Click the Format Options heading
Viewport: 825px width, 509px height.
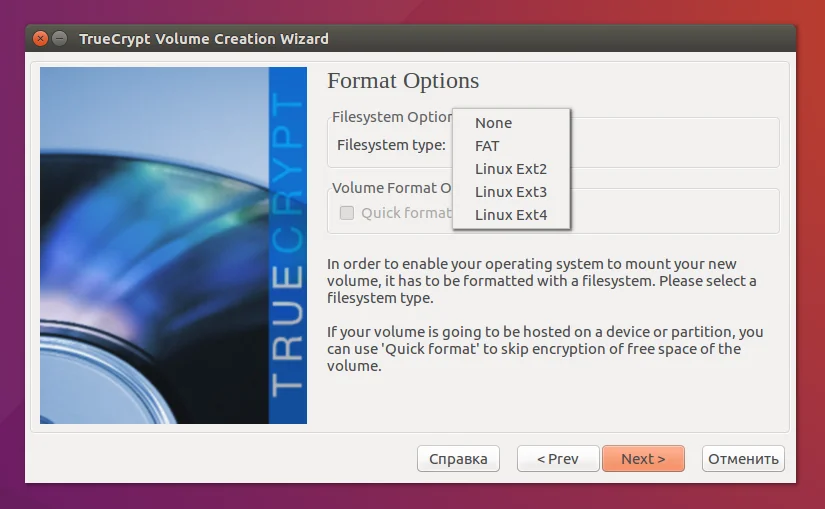pyautogui.click(x=403, y=81)
